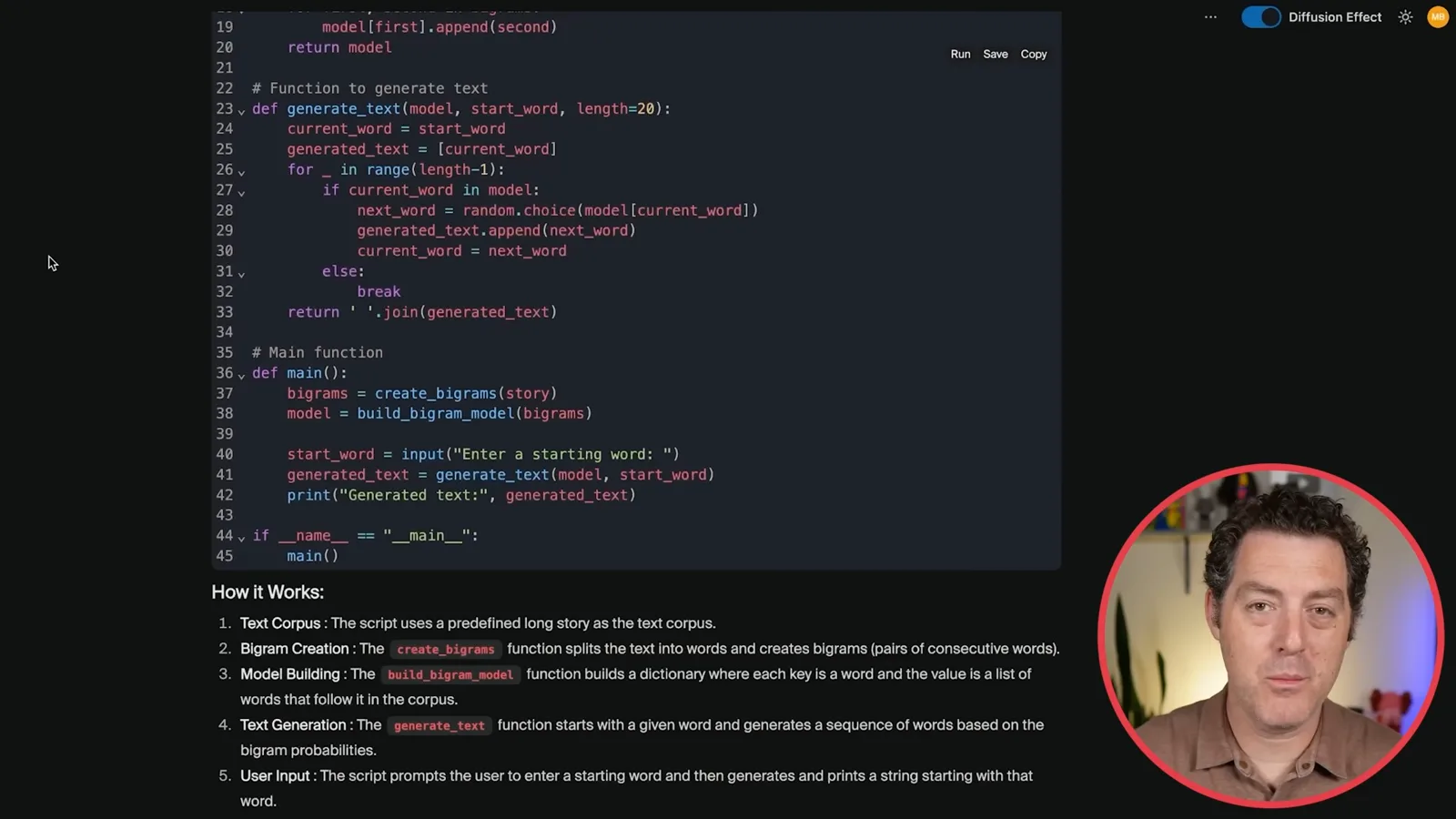Click the 'main()' call on line 45
The width and height of the screenshot is (1456, 819).
312,556
